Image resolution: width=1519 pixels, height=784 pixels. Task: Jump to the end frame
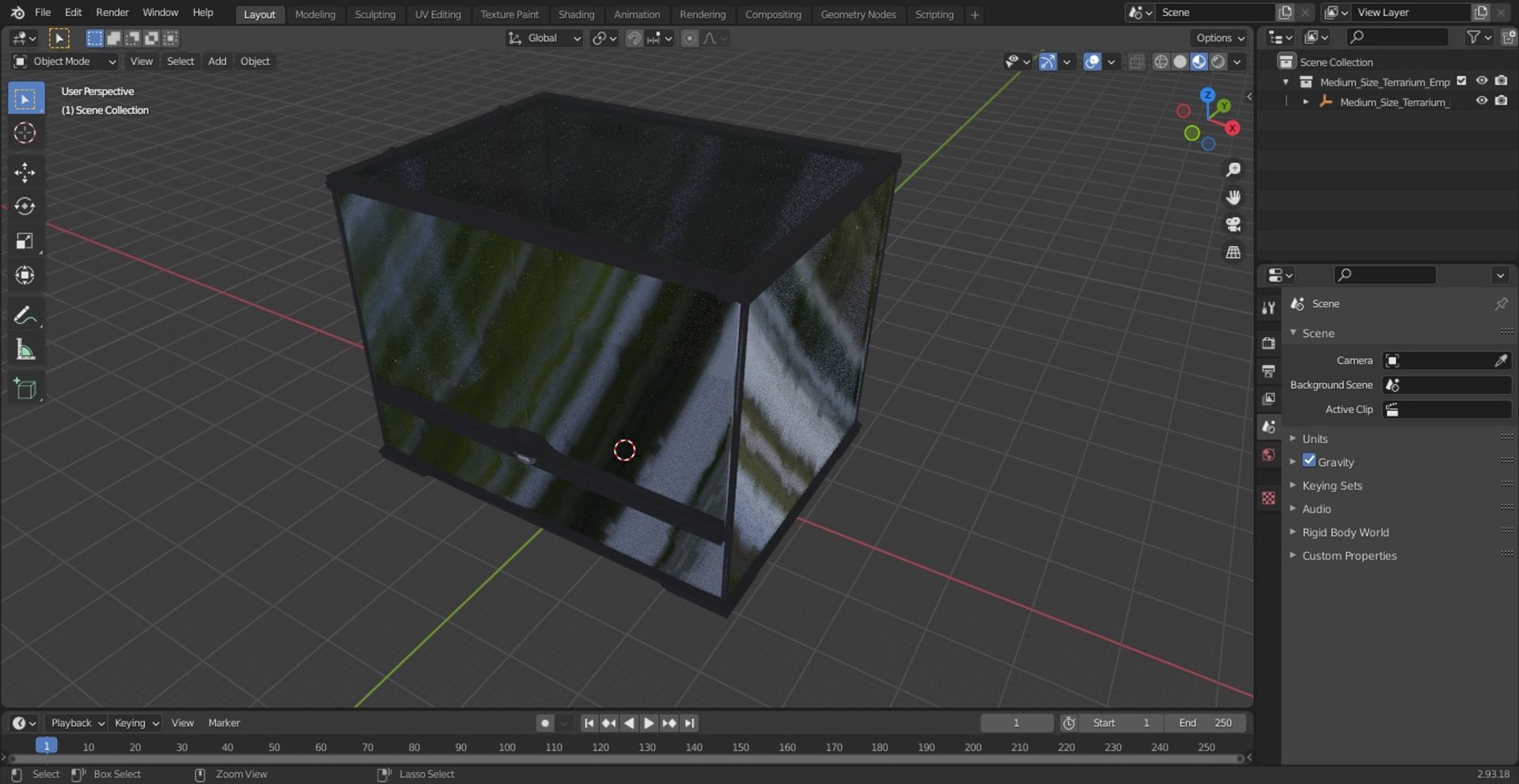tap(690, 723)
